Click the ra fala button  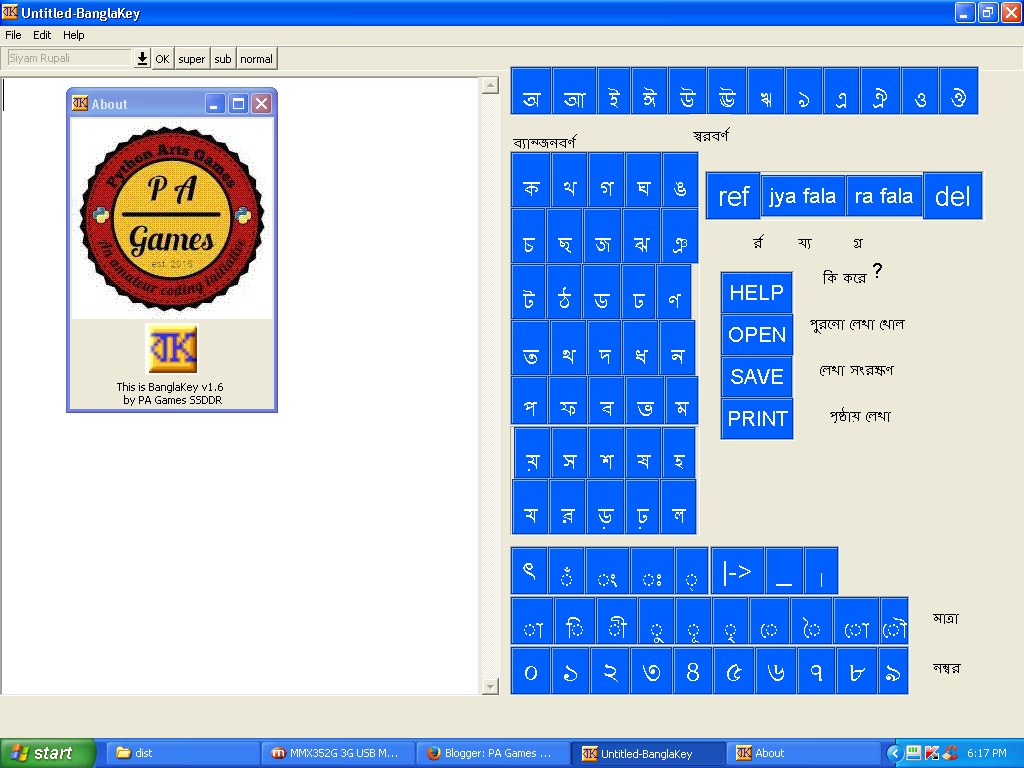(x=884, y=196)
